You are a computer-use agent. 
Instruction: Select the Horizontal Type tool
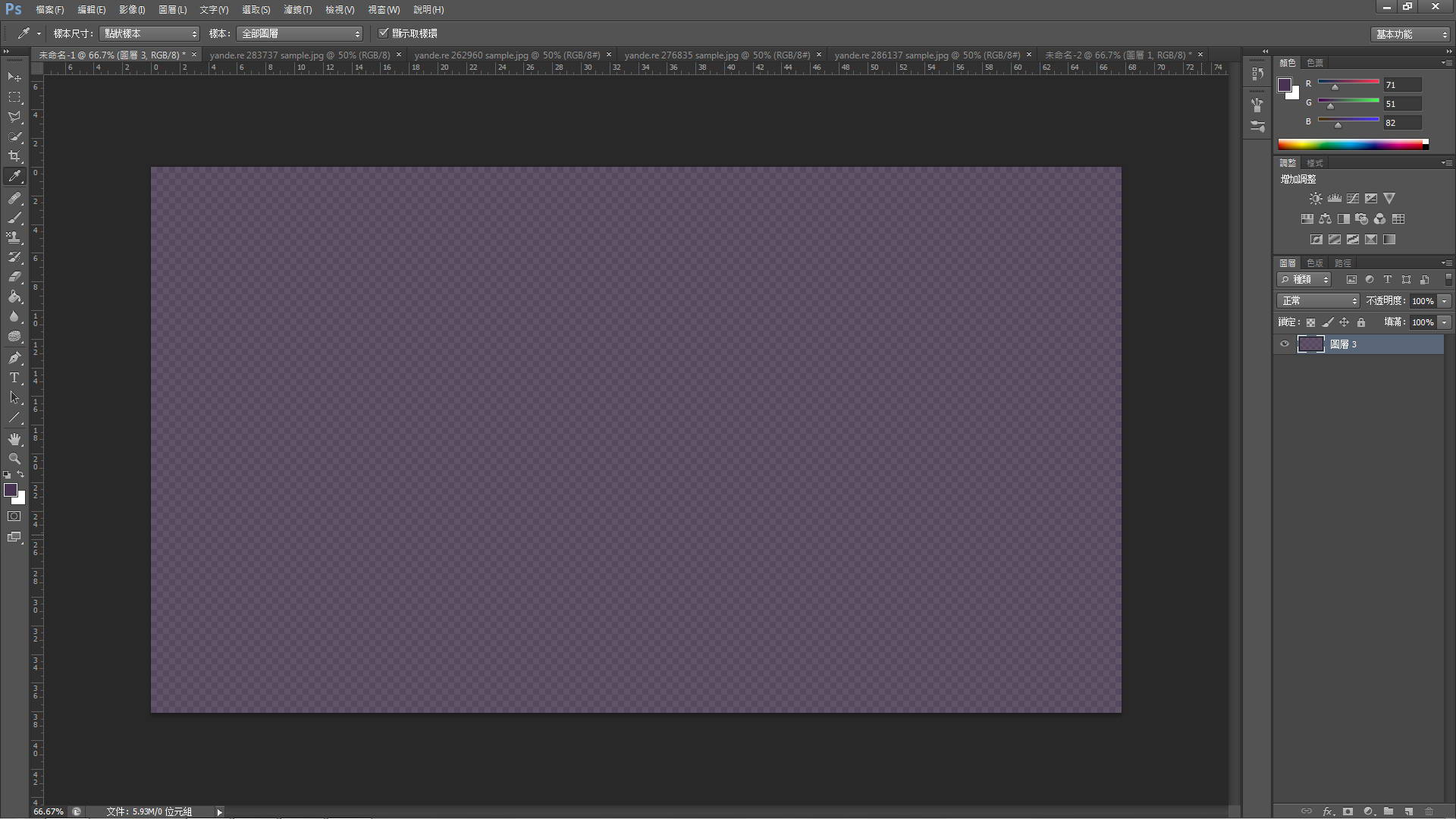14,378
